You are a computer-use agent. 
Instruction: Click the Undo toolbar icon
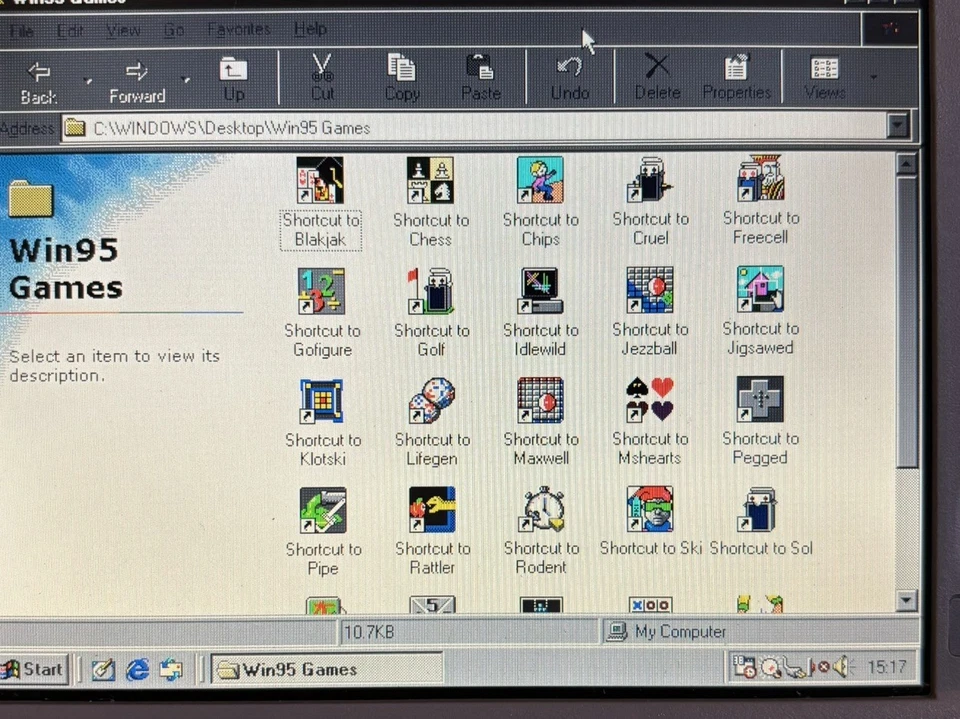(x=568, y=75)
